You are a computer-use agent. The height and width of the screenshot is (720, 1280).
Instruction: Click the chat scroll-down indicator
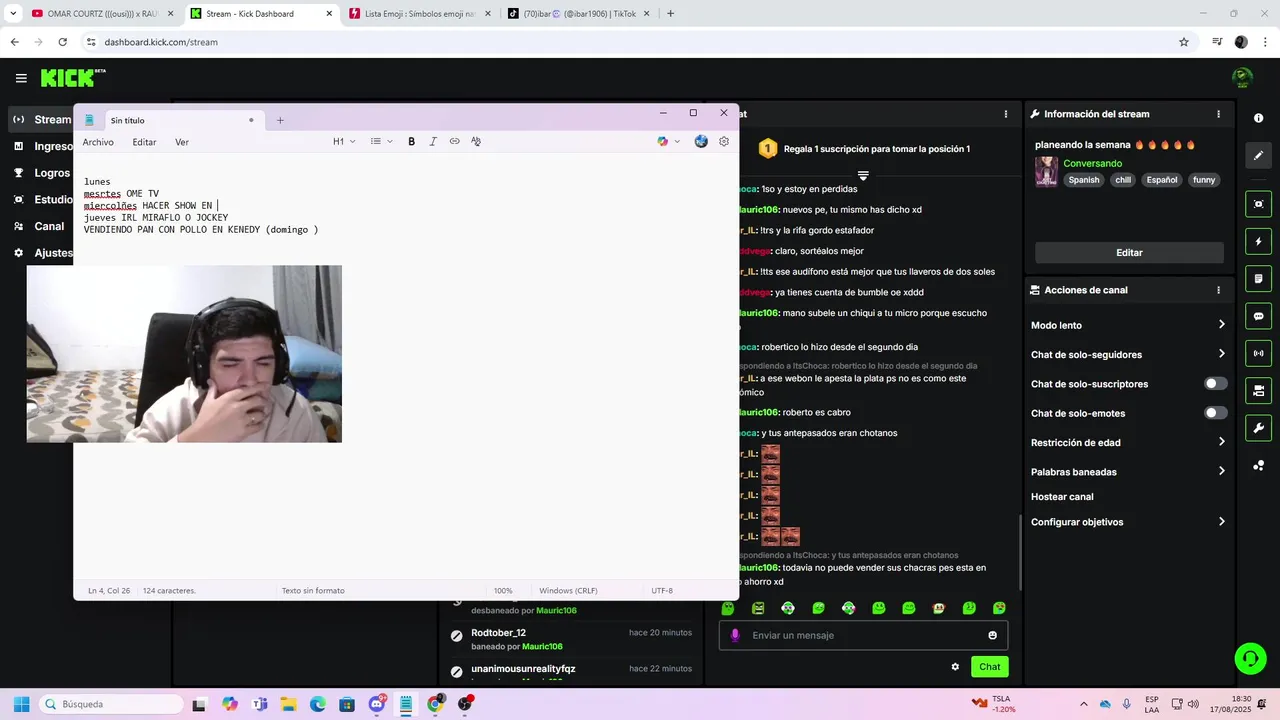(863, 175)
